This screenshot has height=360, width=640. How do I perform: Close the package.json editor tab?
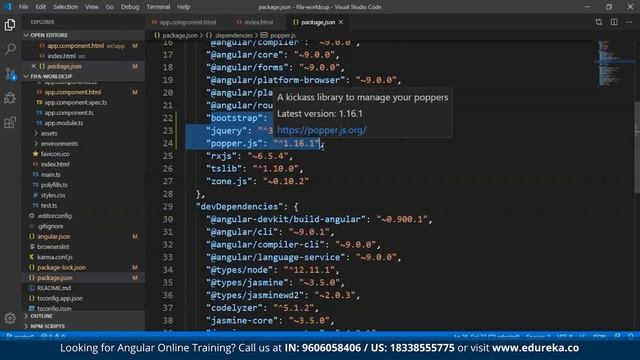tap(341, 22)
